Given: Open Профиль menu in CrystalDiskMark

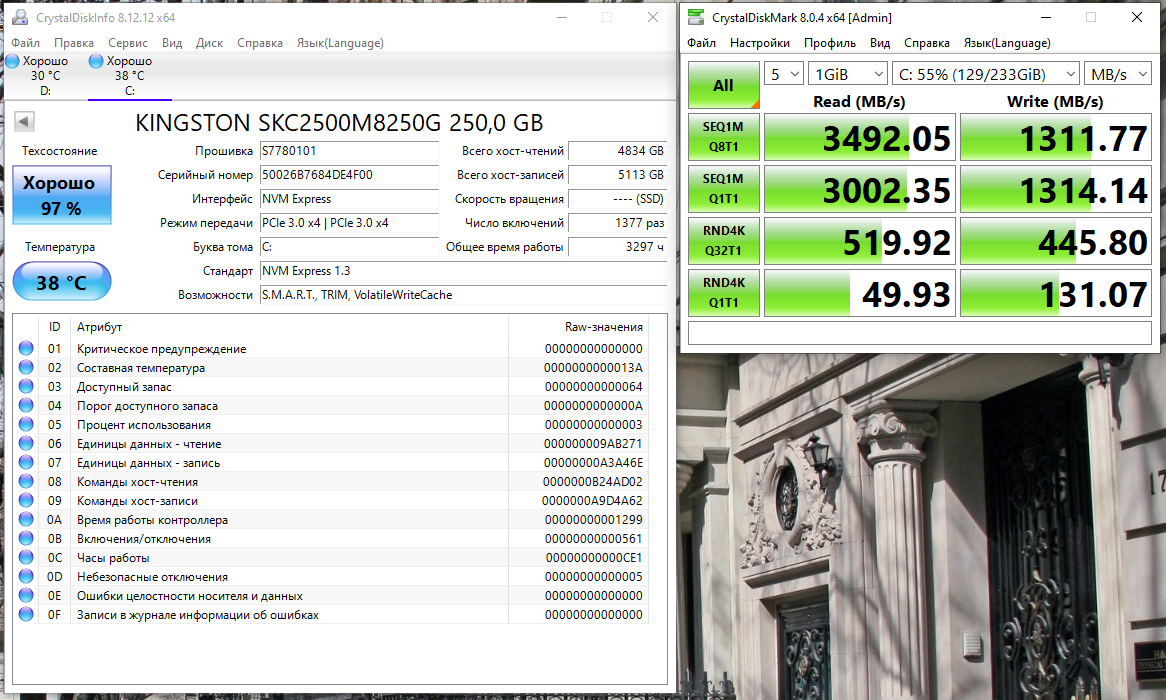Looking at the screenshot, I should point(830,43).
